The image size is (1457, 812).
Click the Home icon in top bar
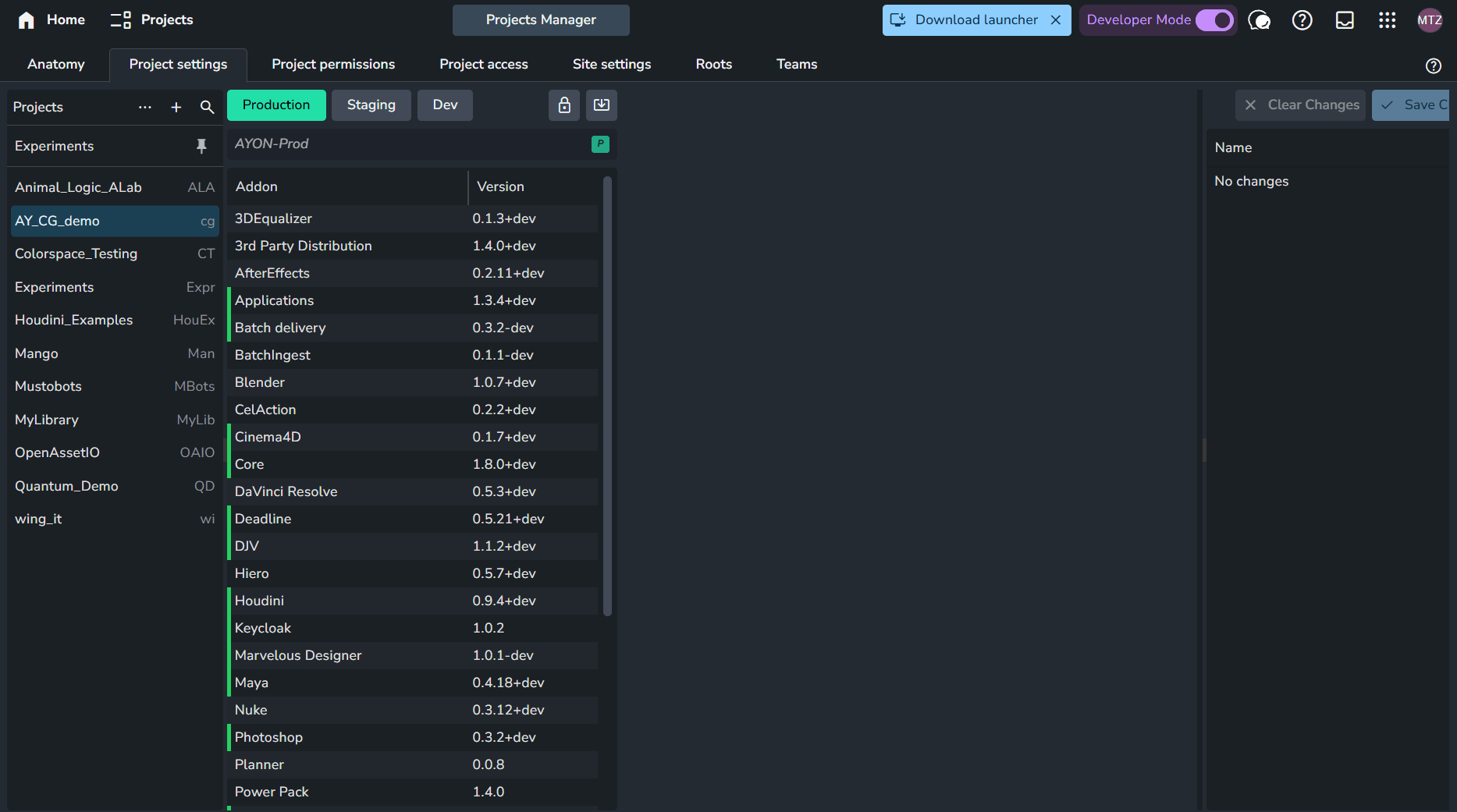click(27, 20)
